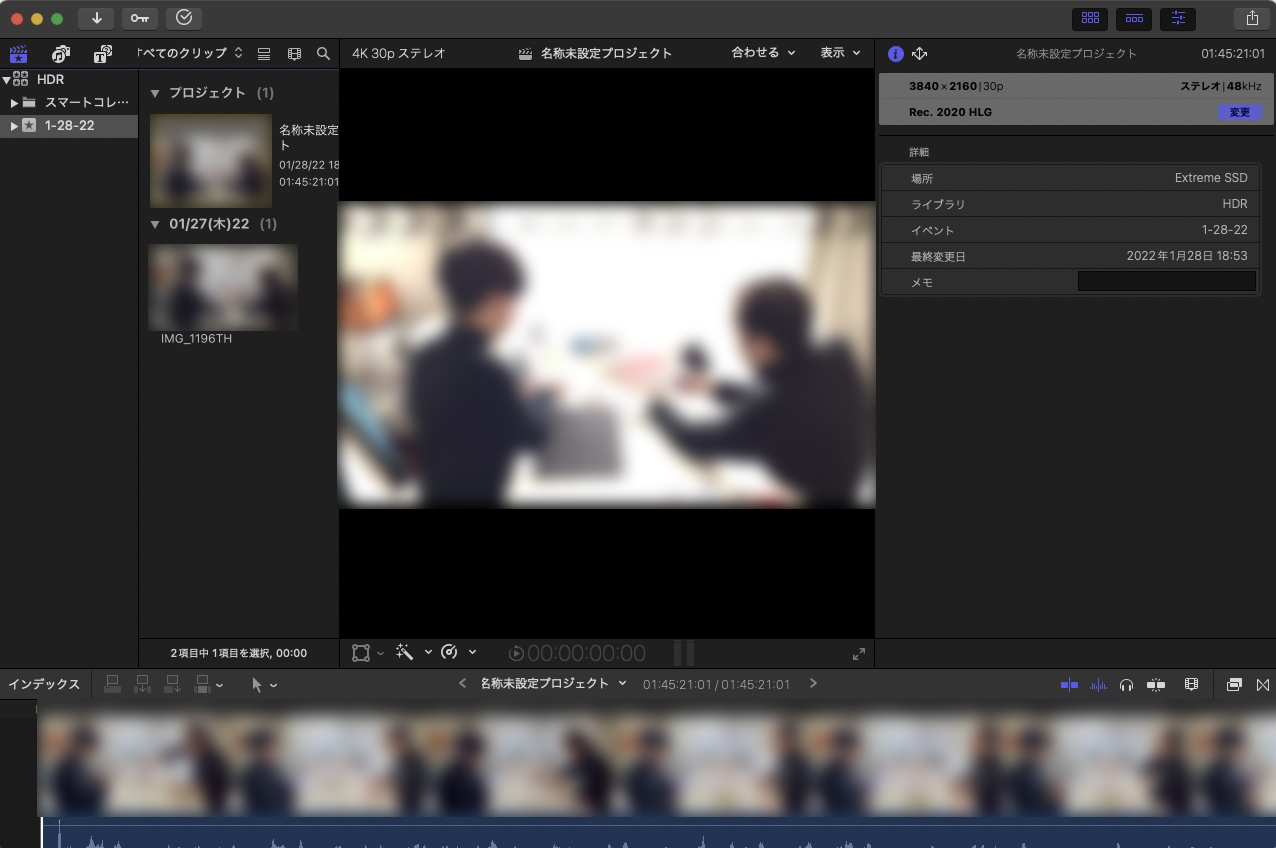Toggle the browser panel visibility
Viewport: 1276px width, 848px height.
point(1090,18)
